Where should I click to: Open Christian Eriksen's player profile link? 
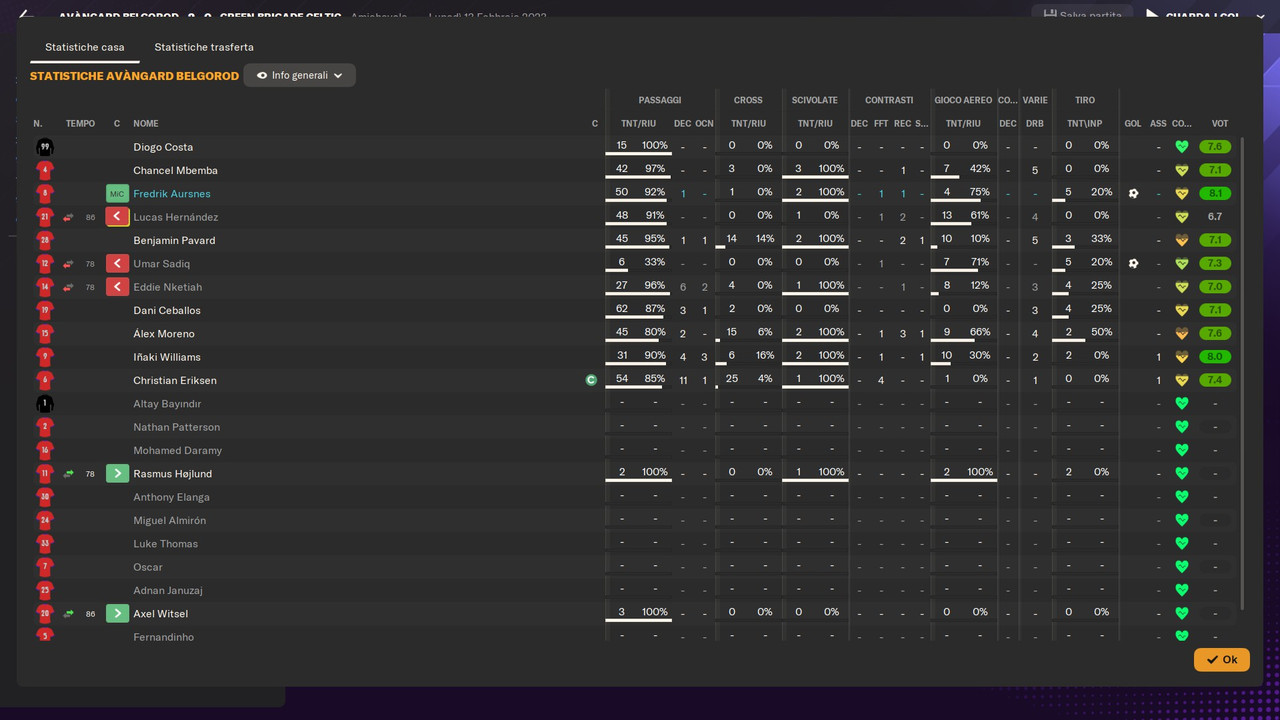click(175, 381)
